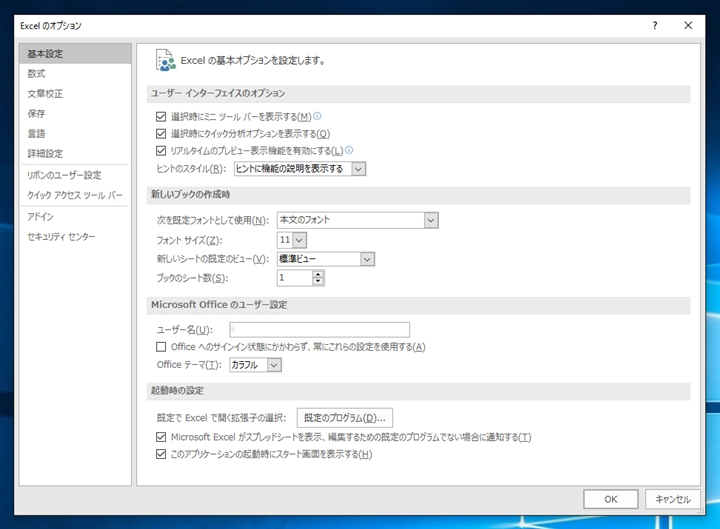This screenshot has height=529, width=720.
Task: Open the セキュリティ センター category
Action: point(75,236)
